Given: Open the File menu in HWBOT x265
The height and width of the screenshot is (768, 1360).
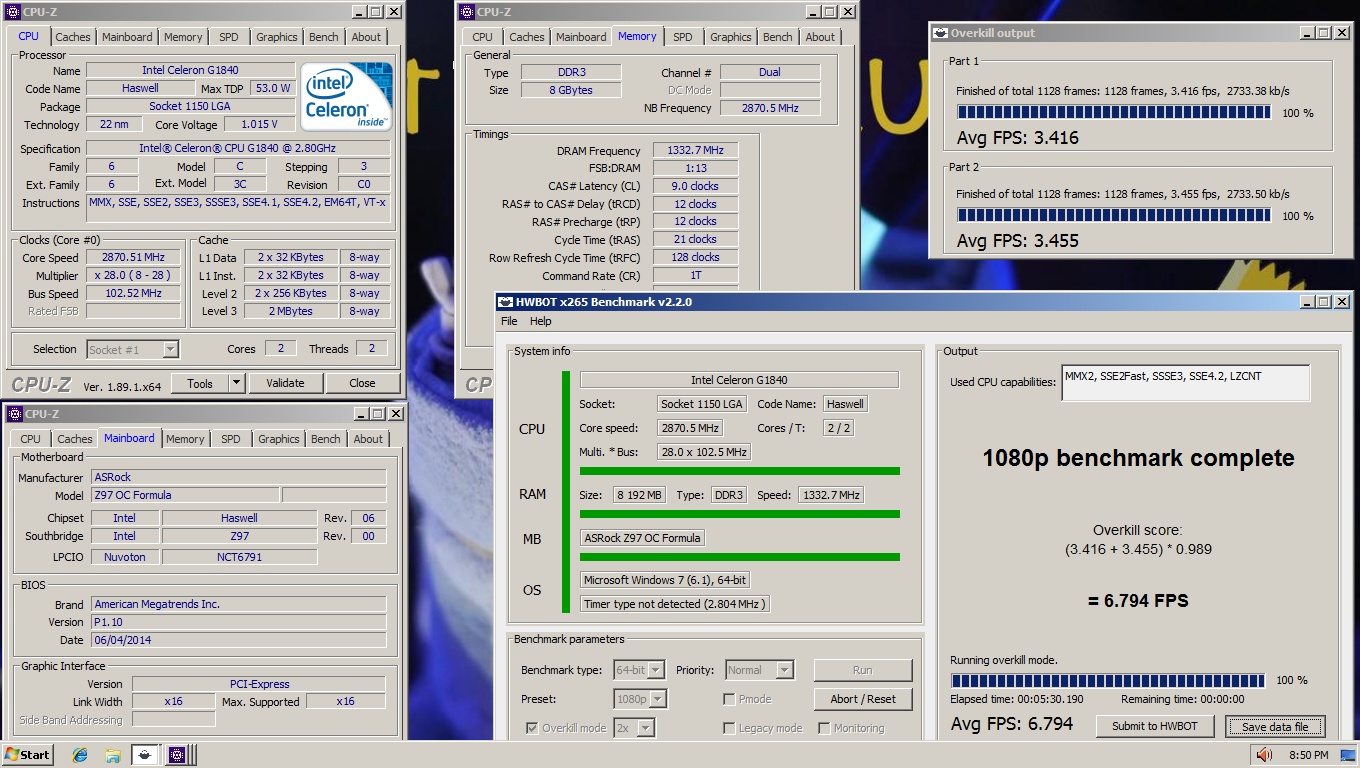Looking at the screenshot, I should pyautogui.click(x=509, y=321).
